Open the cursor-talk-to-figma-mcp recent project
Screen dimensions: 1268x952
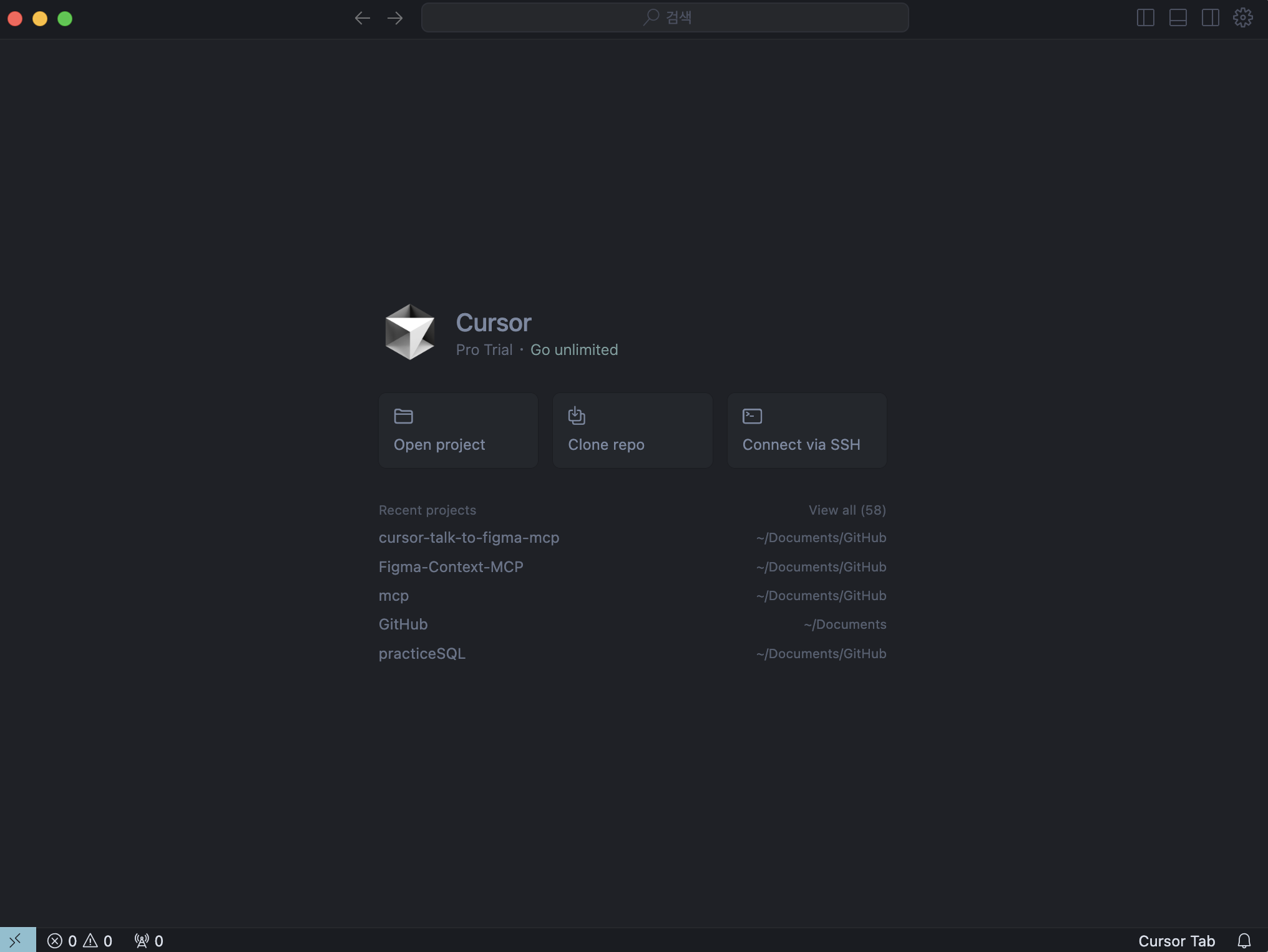click(469, 538)
